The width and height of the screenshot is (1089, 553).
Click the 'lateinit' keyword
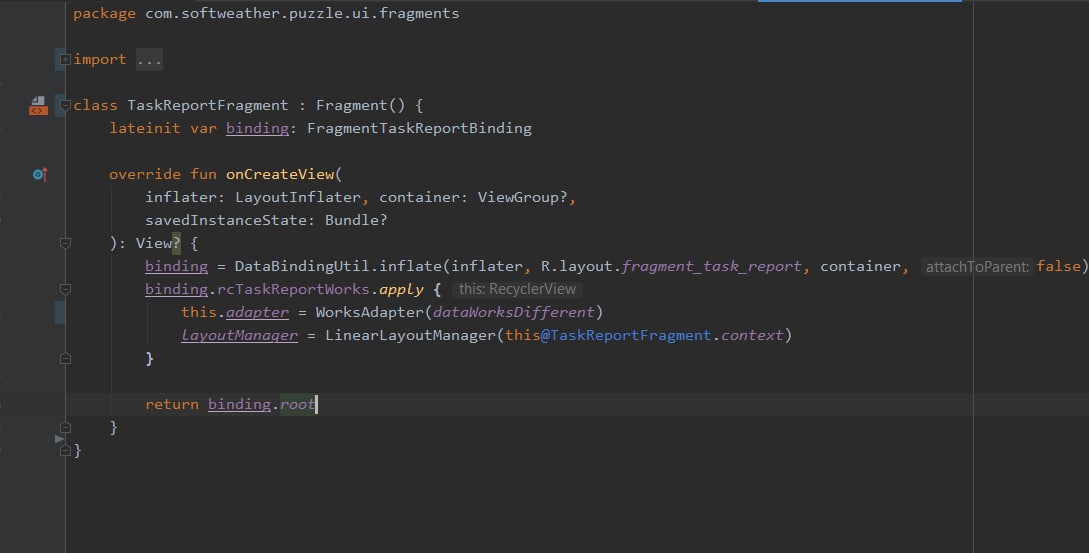pos(144,129)
